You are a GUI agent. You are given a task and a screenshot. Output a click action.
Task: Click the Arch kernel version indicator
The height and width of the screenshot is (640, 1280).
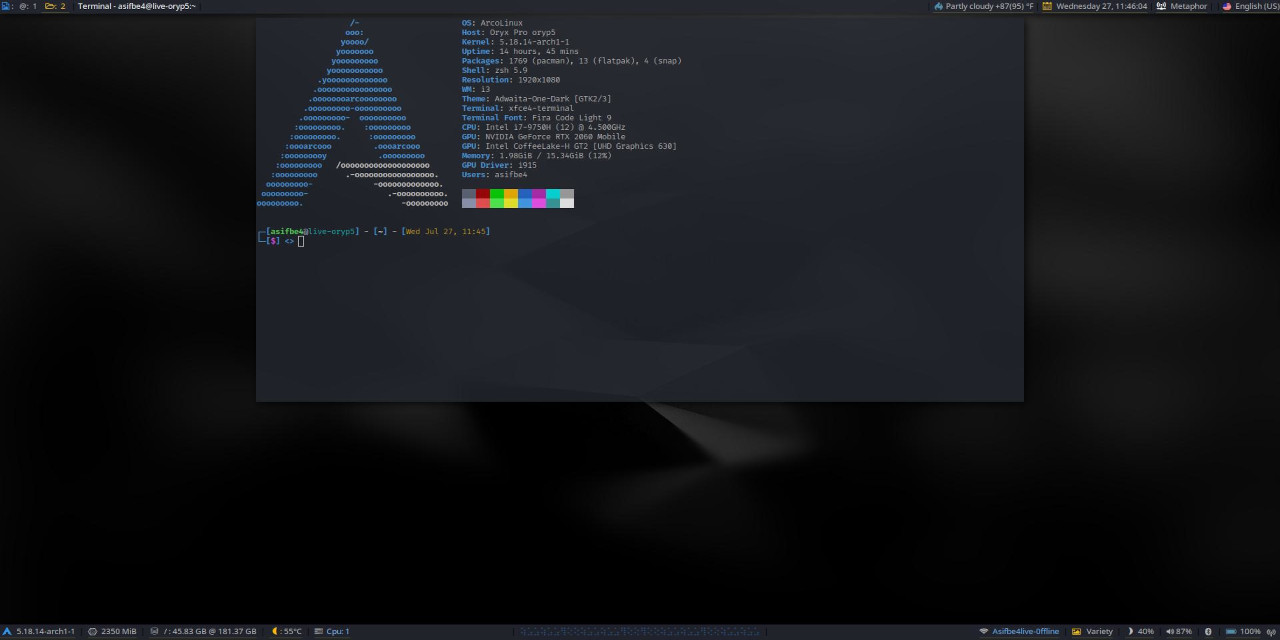click(40, 632)
